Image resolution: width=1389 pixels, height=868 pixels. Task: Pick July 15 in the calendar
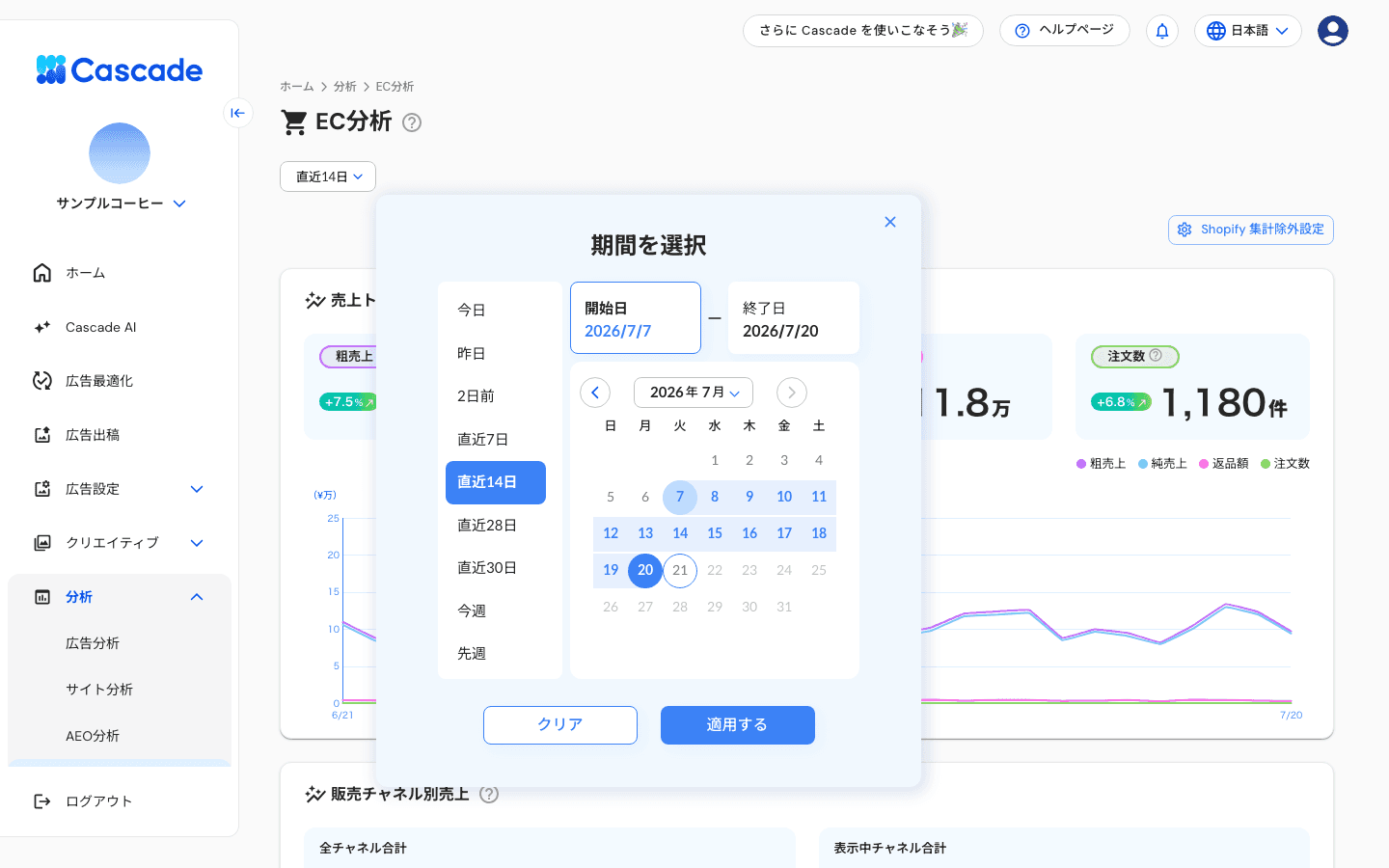coord(715,533)
